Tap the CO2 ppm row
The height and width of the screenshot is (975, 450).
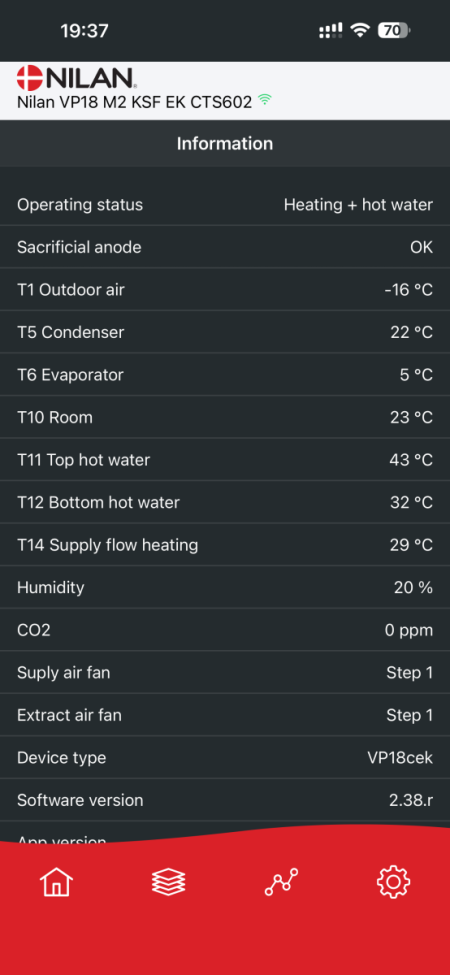(x=225, y=630)
